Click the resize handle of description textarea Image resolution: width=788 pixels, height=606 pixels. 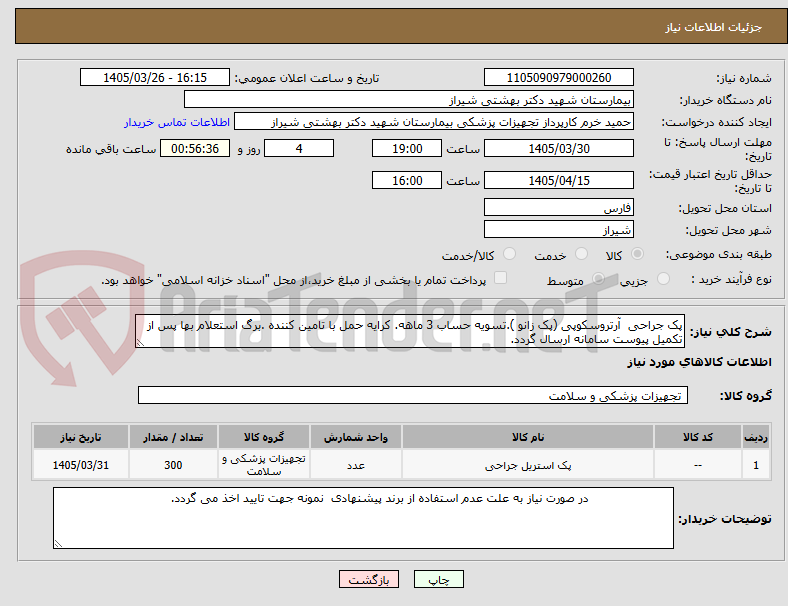140,343
